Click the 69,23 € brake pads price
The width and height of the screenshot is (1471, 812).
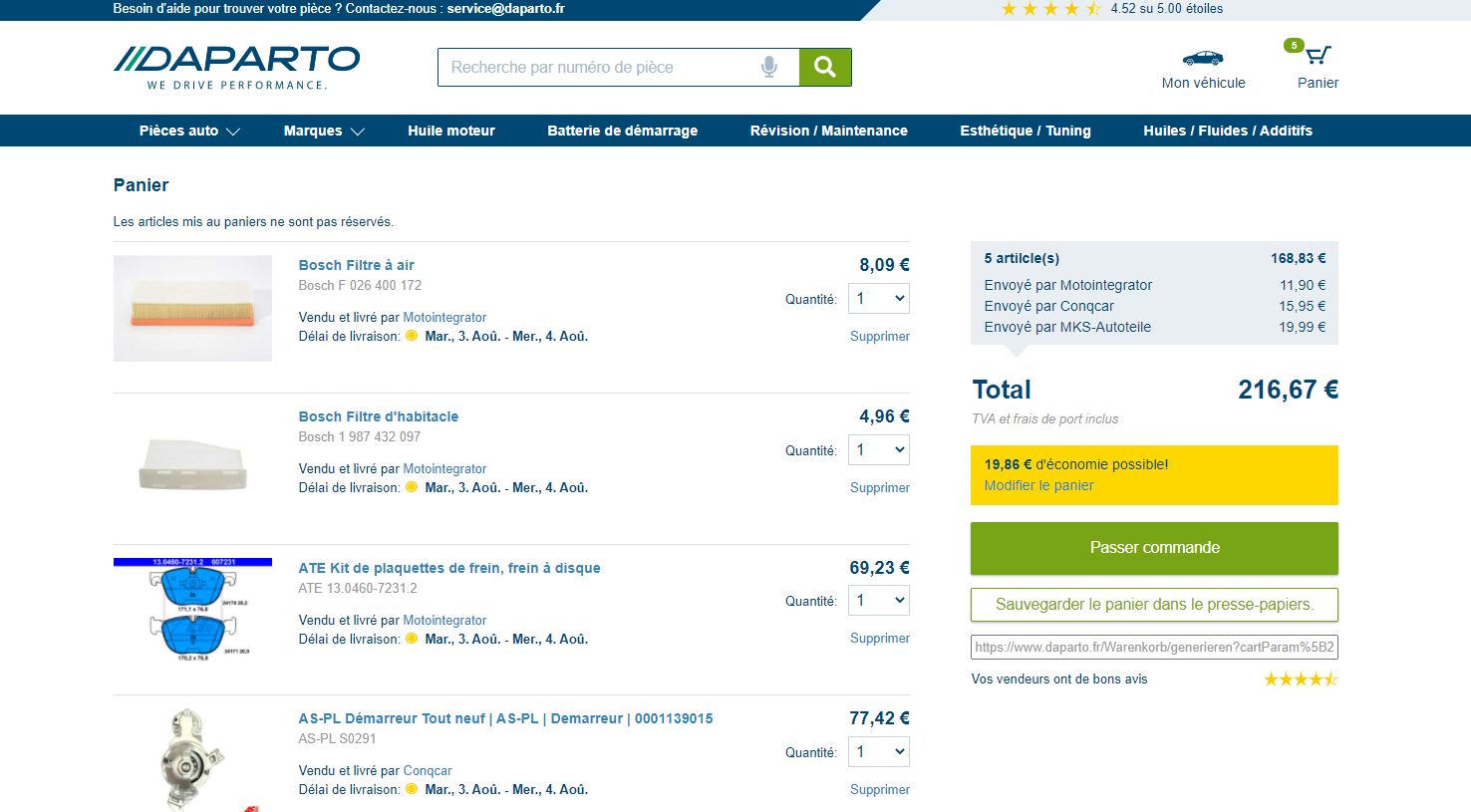point(879,568)
